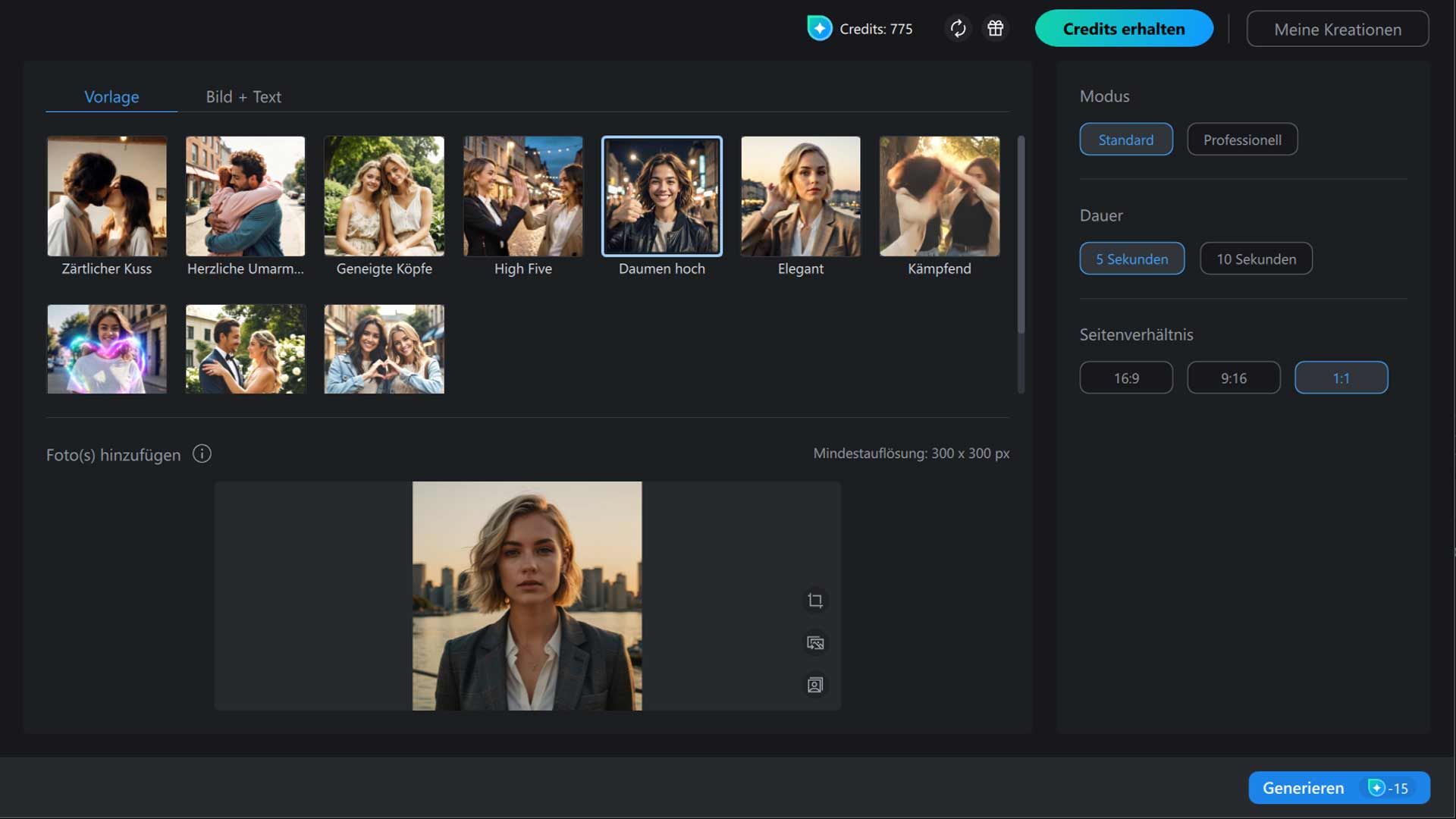
Task: Click the template list scrollbar
Action: click(x=1021, y=235)
